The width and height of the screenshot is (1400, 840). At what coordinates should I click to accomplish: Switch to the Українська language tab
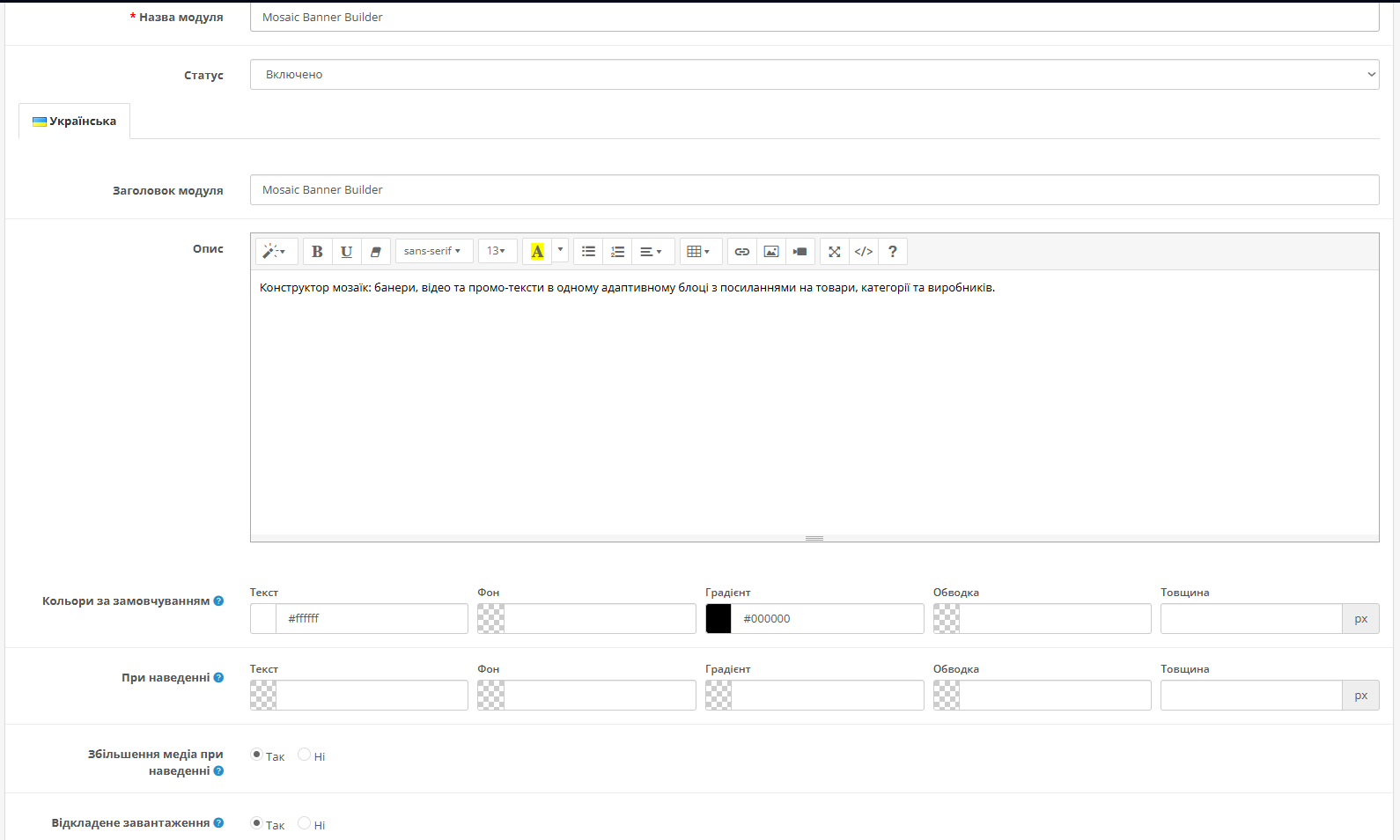75,122
